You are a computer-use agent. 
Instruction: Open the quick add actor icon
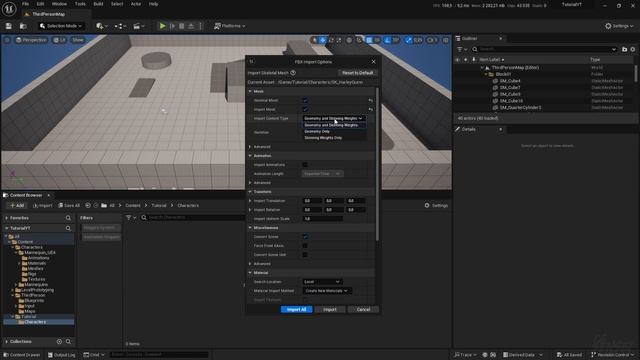(x=102, y=26)
